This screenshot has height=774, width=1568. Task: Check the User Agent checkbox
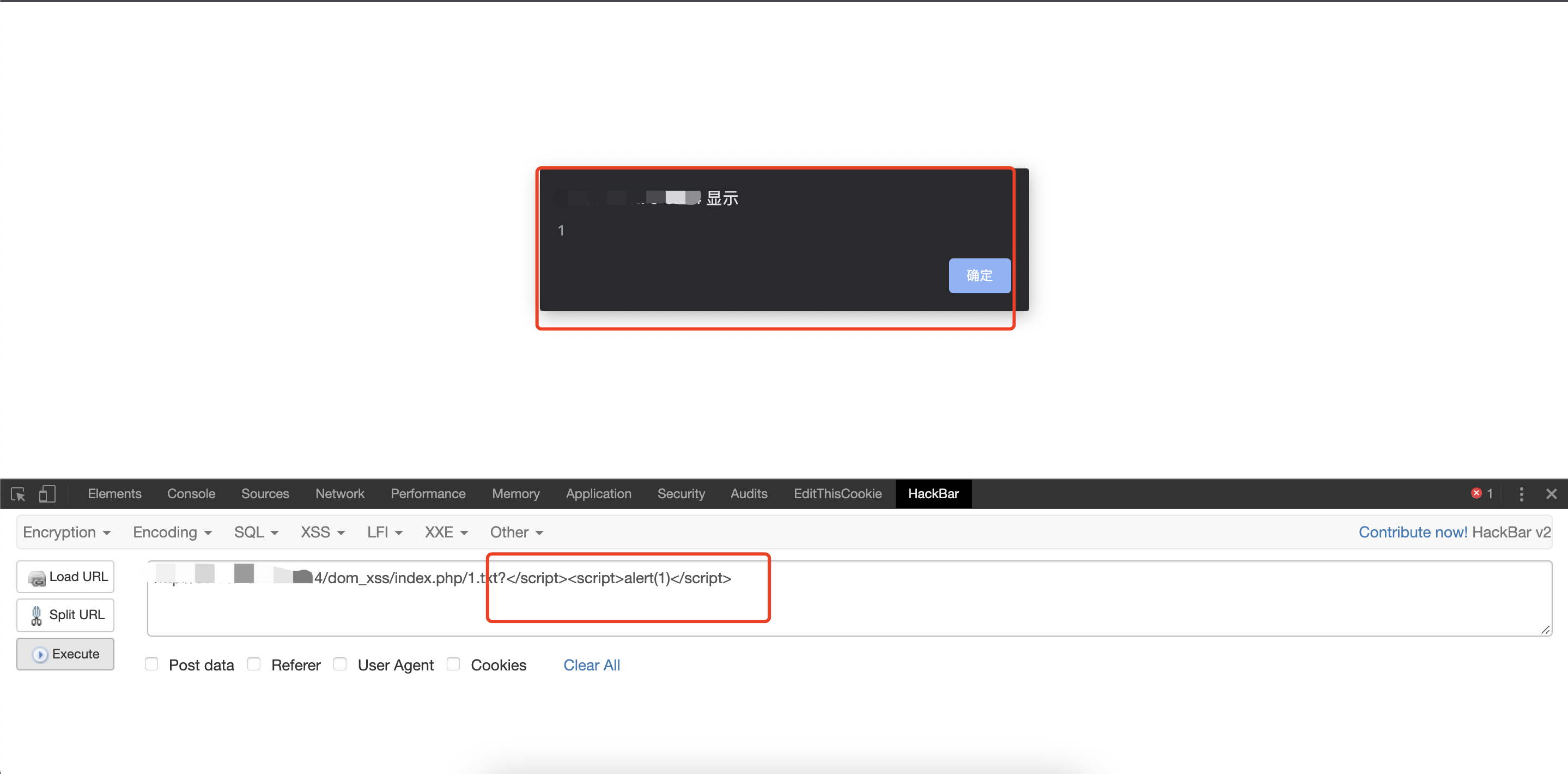click(341, 664)
